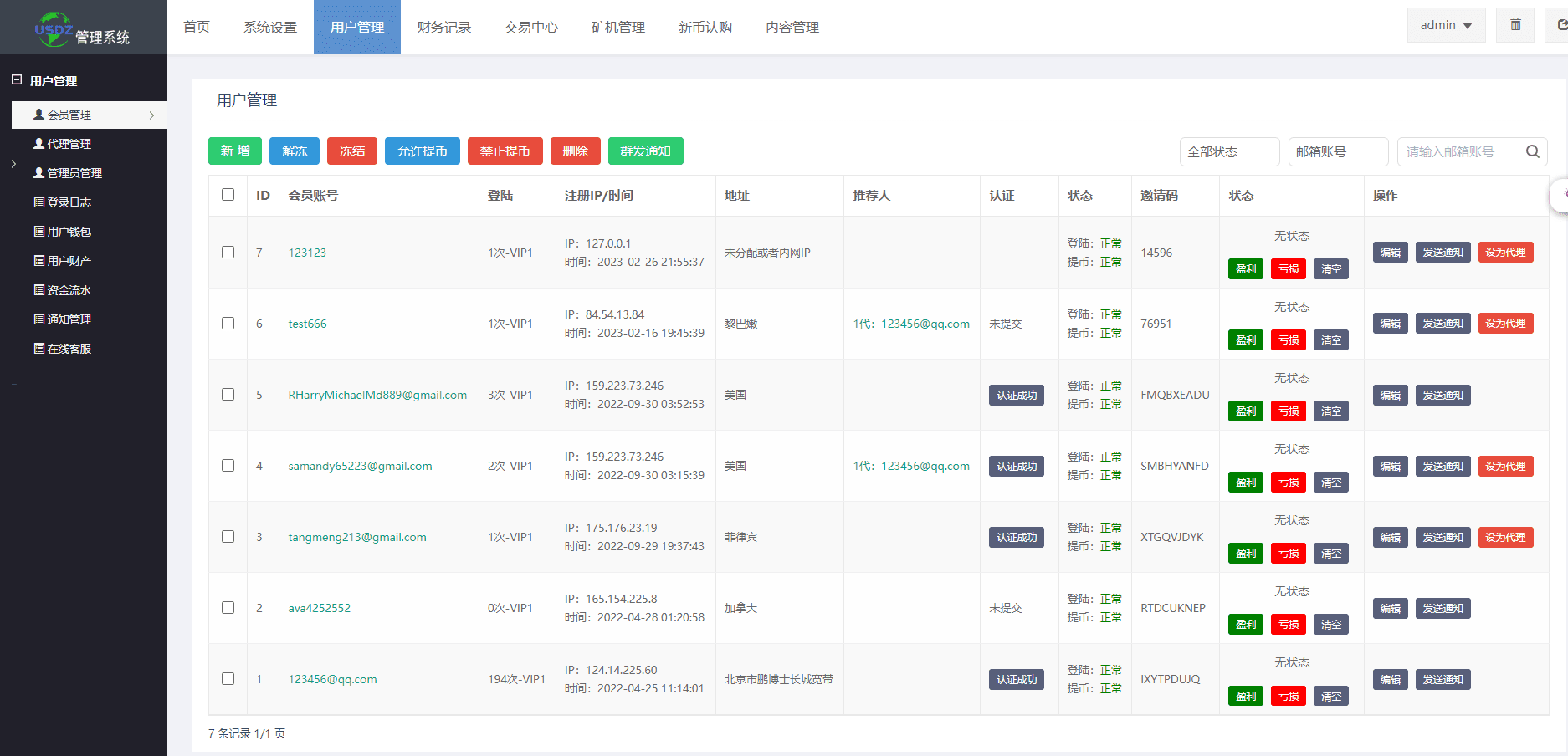1568x756 pixels.
Task: Toggle the select-all checkbox in table header
Action: pyautogui.click(x=228, y=195)
